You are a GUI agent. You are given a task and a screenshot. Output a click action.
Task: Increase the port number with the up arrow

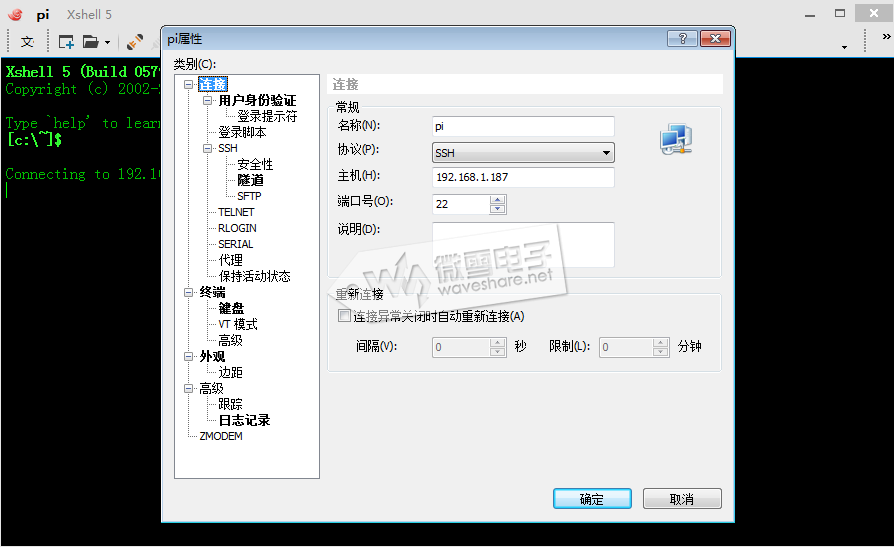point(498,200)
